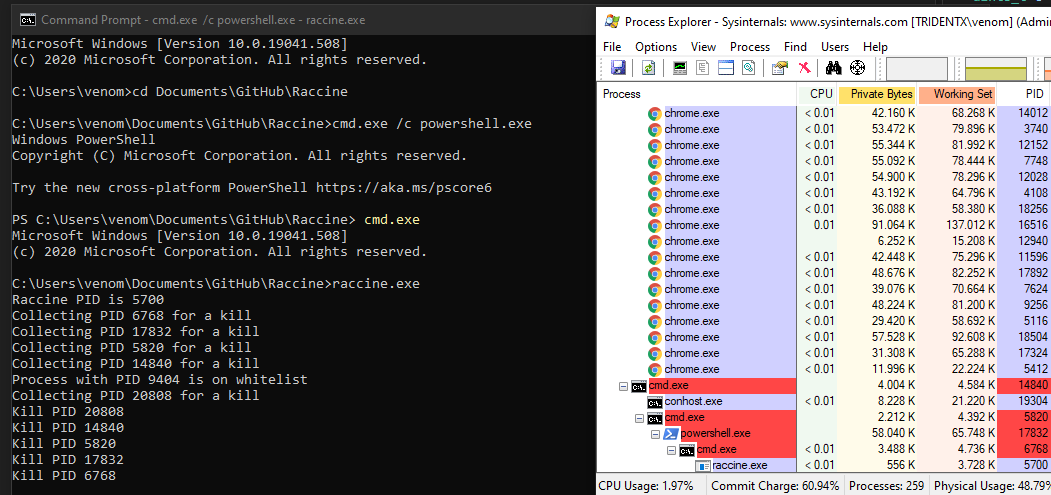This screenshot has height=495, width=1051.
Task: Click the https://aka.ms/pscore6 URL in console
Action: pos(404,188)
